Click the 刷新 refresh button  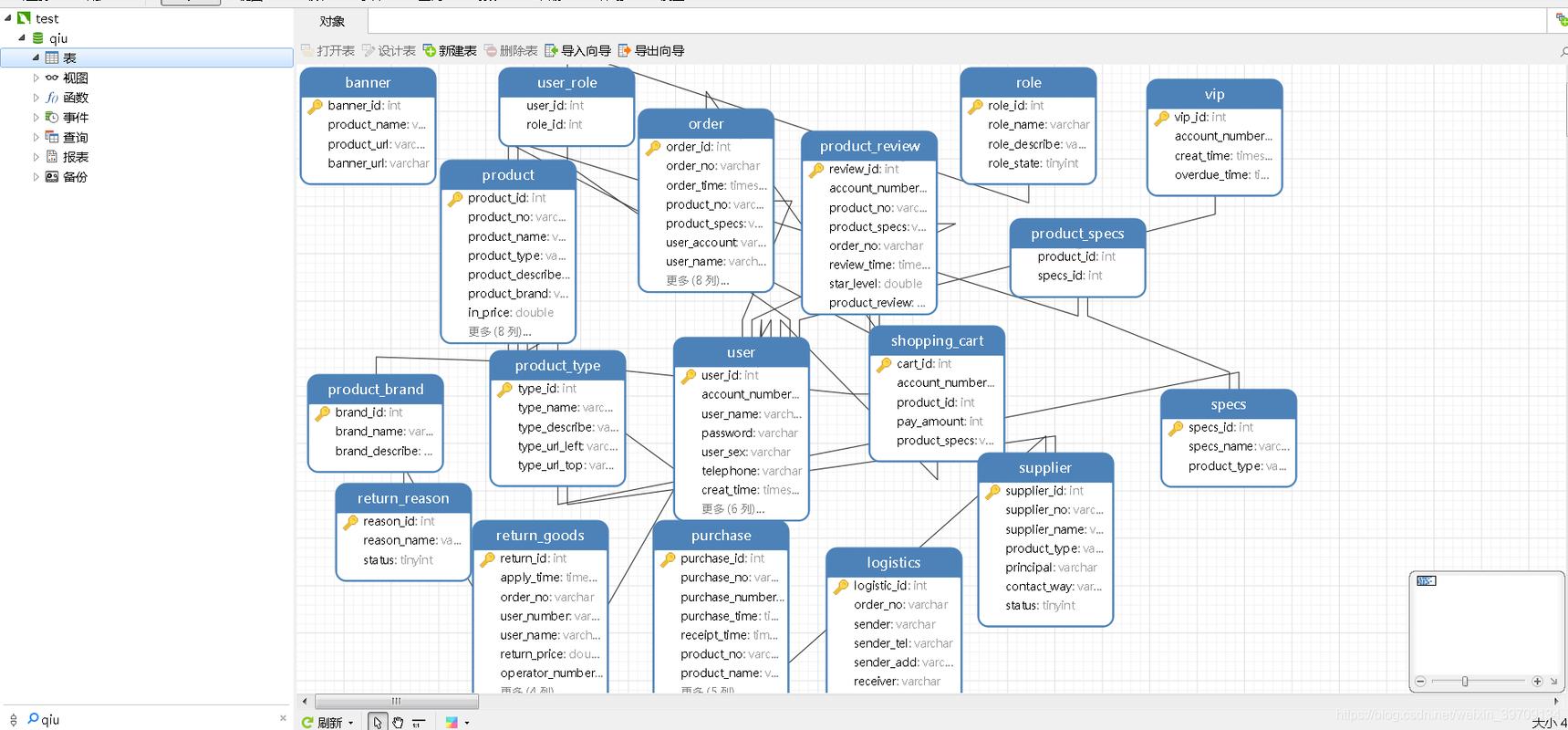pyautogui.click(x=322, y=723)
